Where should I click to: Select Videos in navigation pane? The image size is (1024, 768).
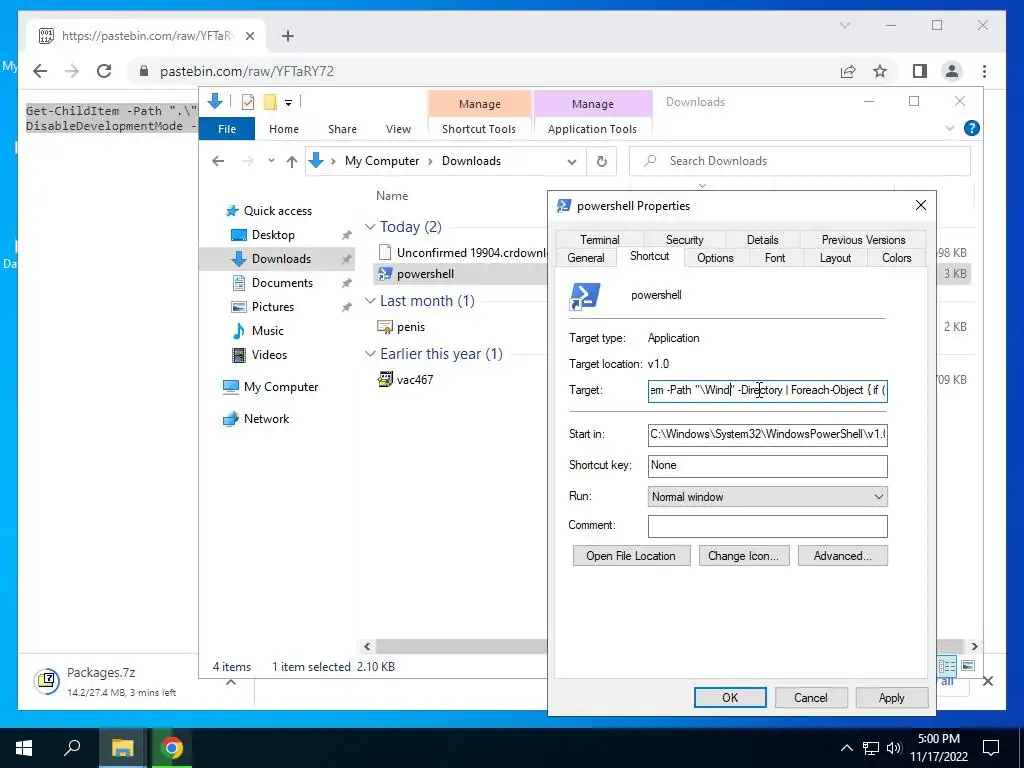[x=269, y=355]
